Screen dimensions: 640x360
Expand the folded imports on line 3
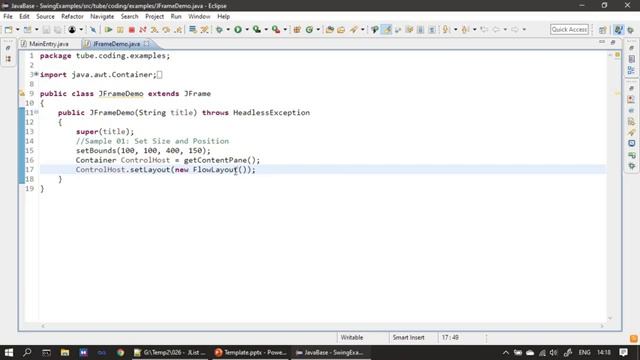36,74
